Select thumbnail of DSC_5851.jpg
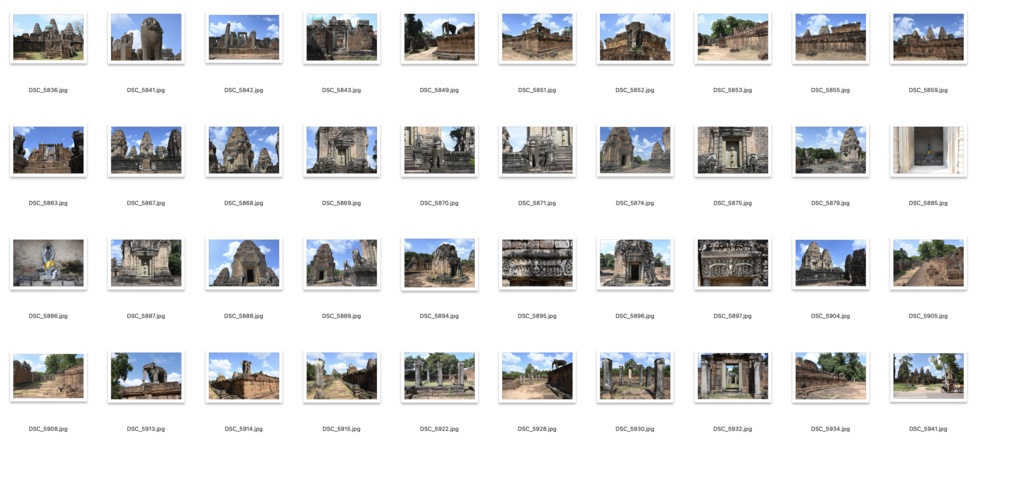The width and height of the screenshot is (1024, 484). 537,37
